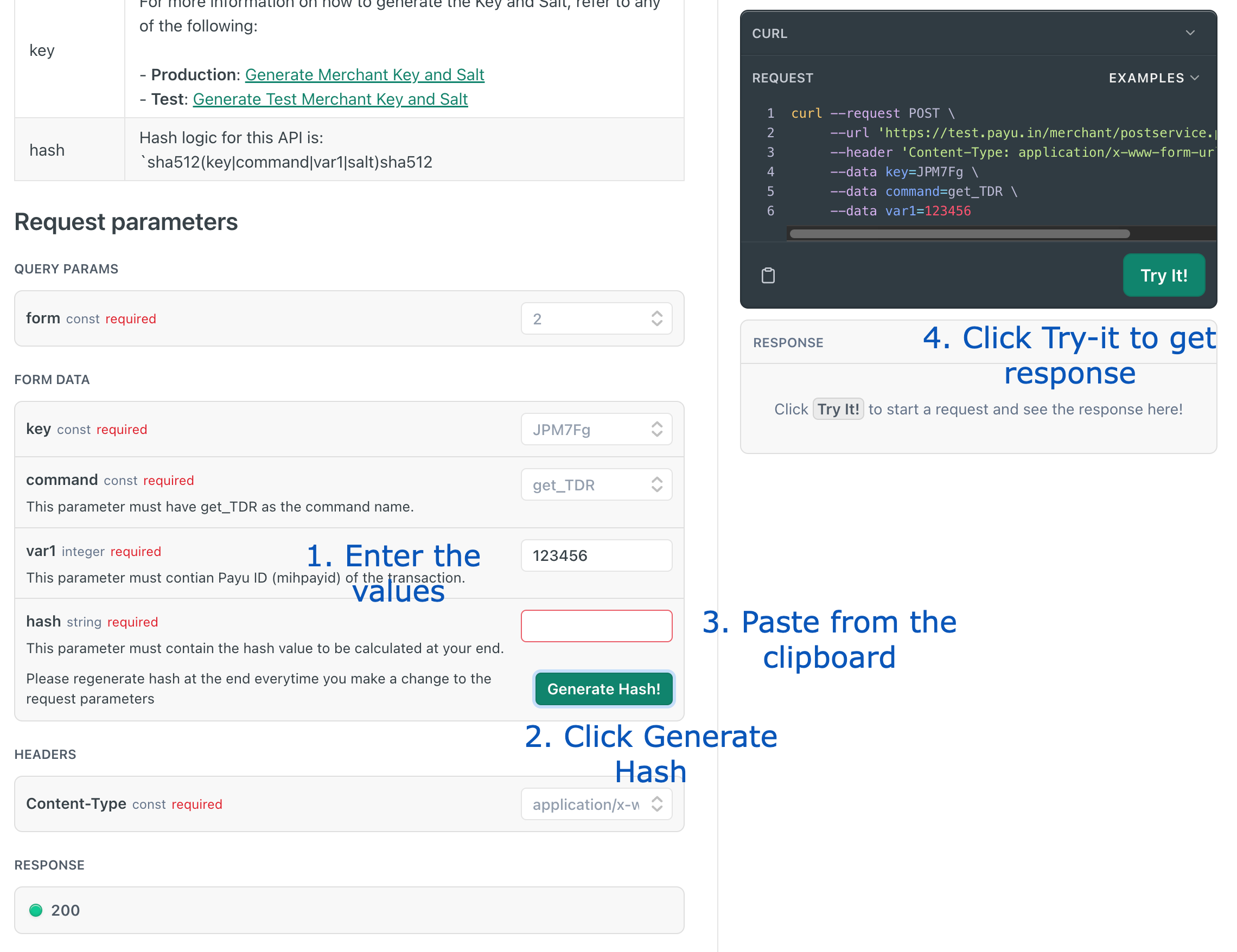This screenshot has width=1237, height=952.
Task: Open Generate Test Merchant Key and Salt link
Action: coord(330,99)
